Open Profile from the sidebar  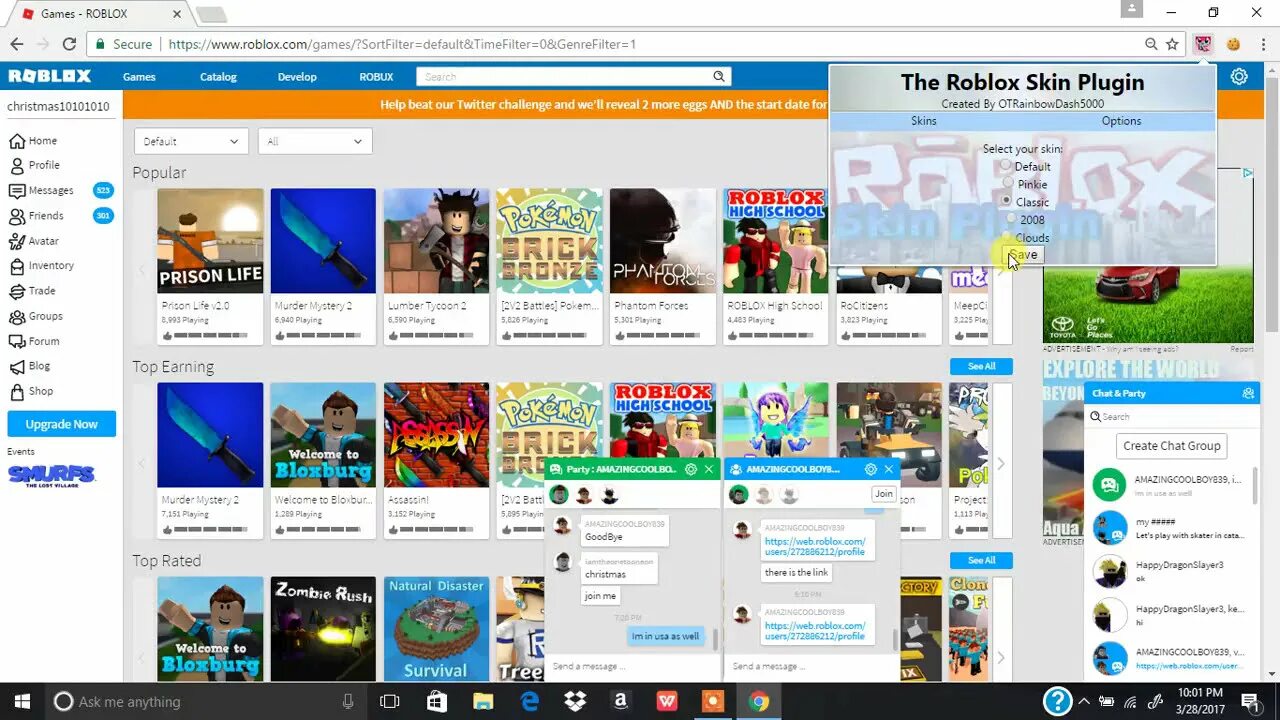tap(34, 165)
